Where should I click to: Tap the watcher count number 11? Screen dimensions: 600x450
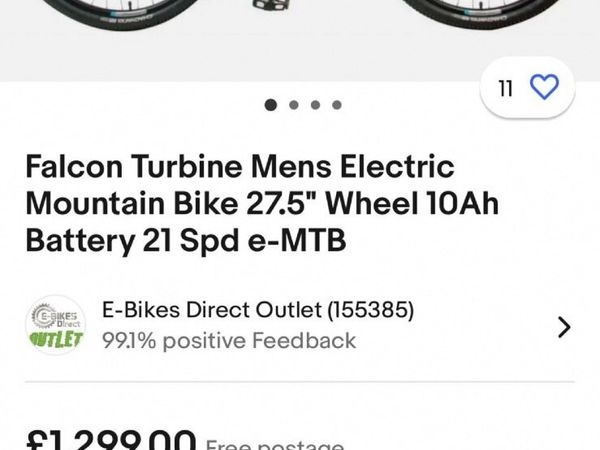click(x=506, y=89)
